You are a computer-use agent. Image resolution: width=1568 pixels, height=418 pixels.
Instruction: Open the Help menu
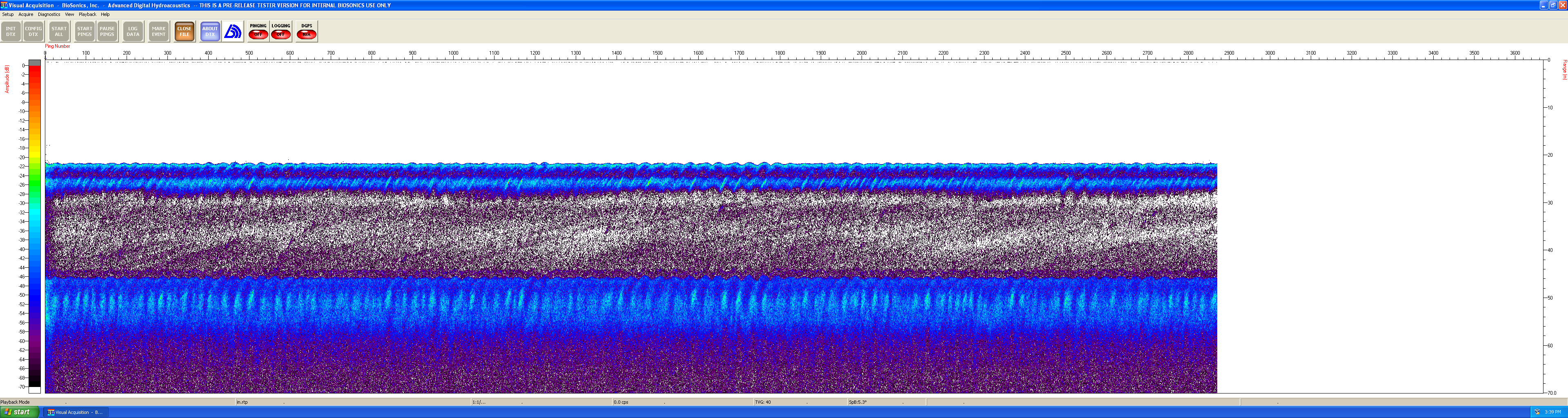105,14
